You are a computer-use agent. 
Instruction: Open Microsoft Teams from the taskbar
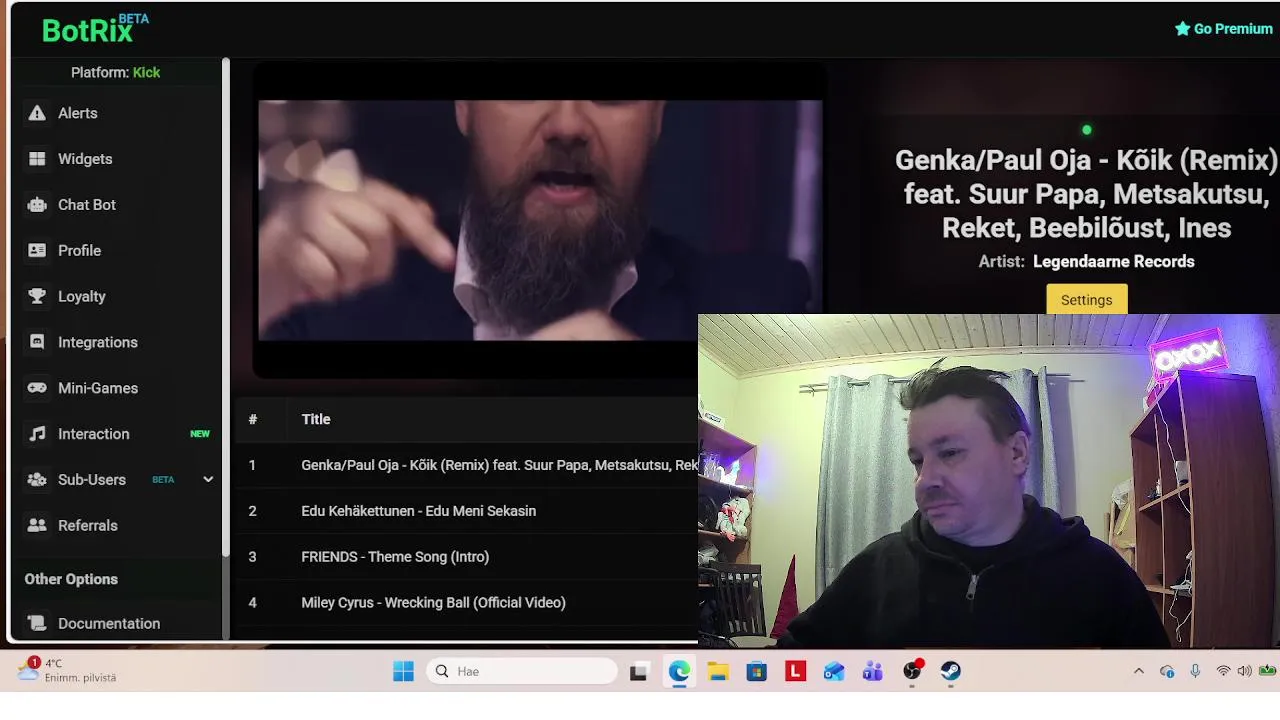[873, 671]
